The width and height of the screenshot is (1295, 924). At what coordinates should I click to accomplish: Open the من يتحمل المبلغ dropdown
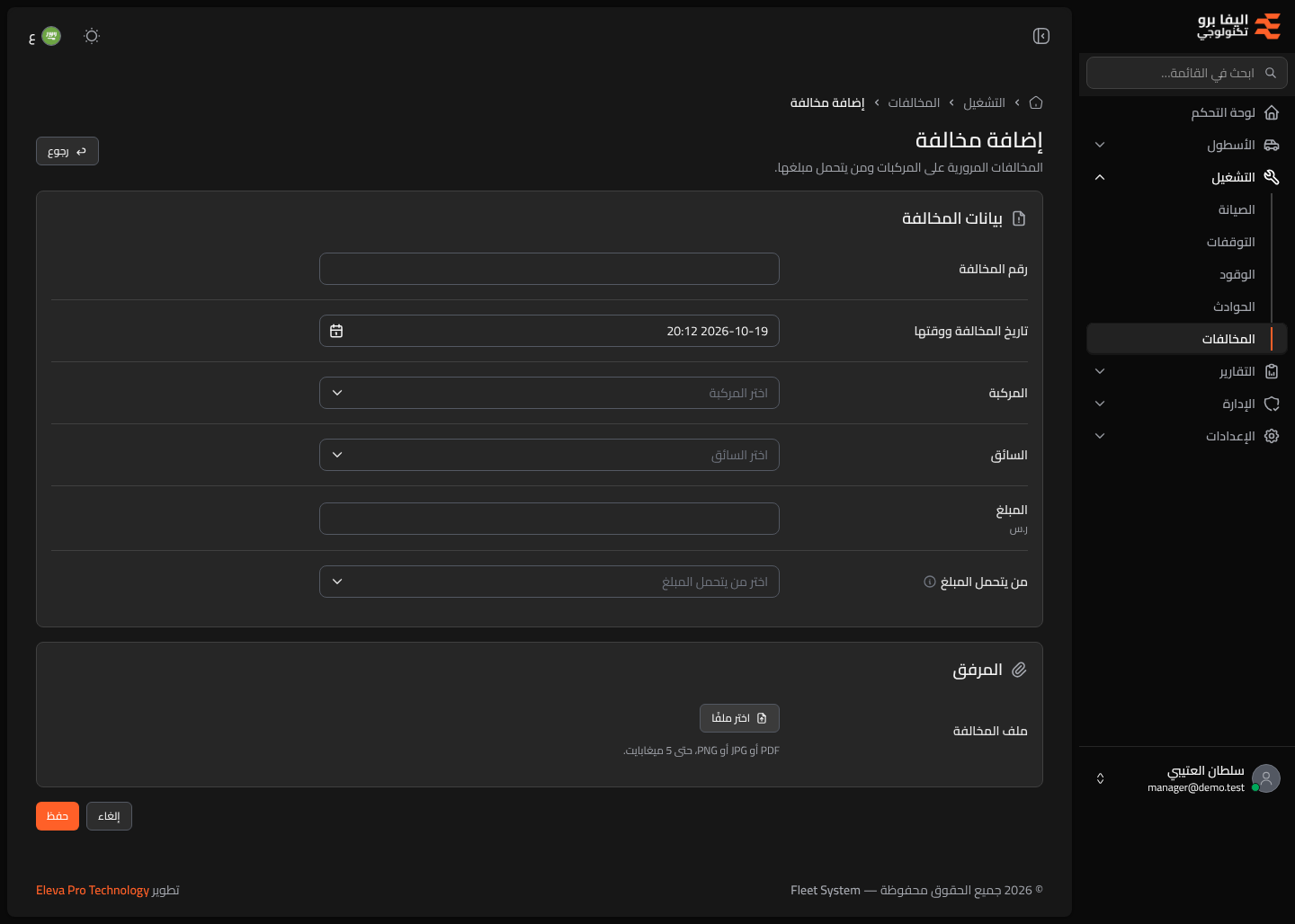pos(549,582)
